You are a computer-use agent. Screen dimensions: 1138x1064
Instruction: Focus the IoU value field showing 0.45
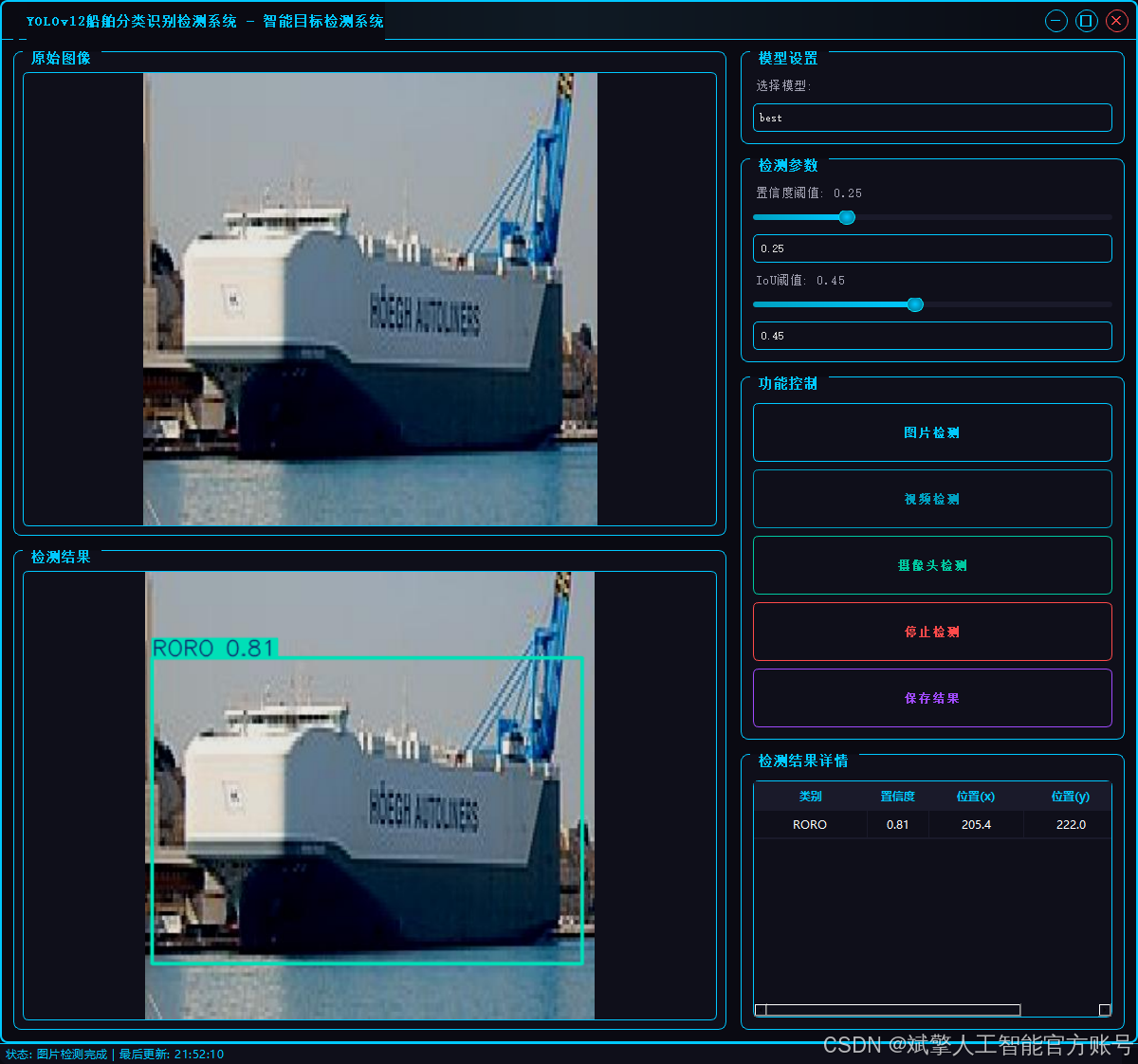click(x=932, y=336)
